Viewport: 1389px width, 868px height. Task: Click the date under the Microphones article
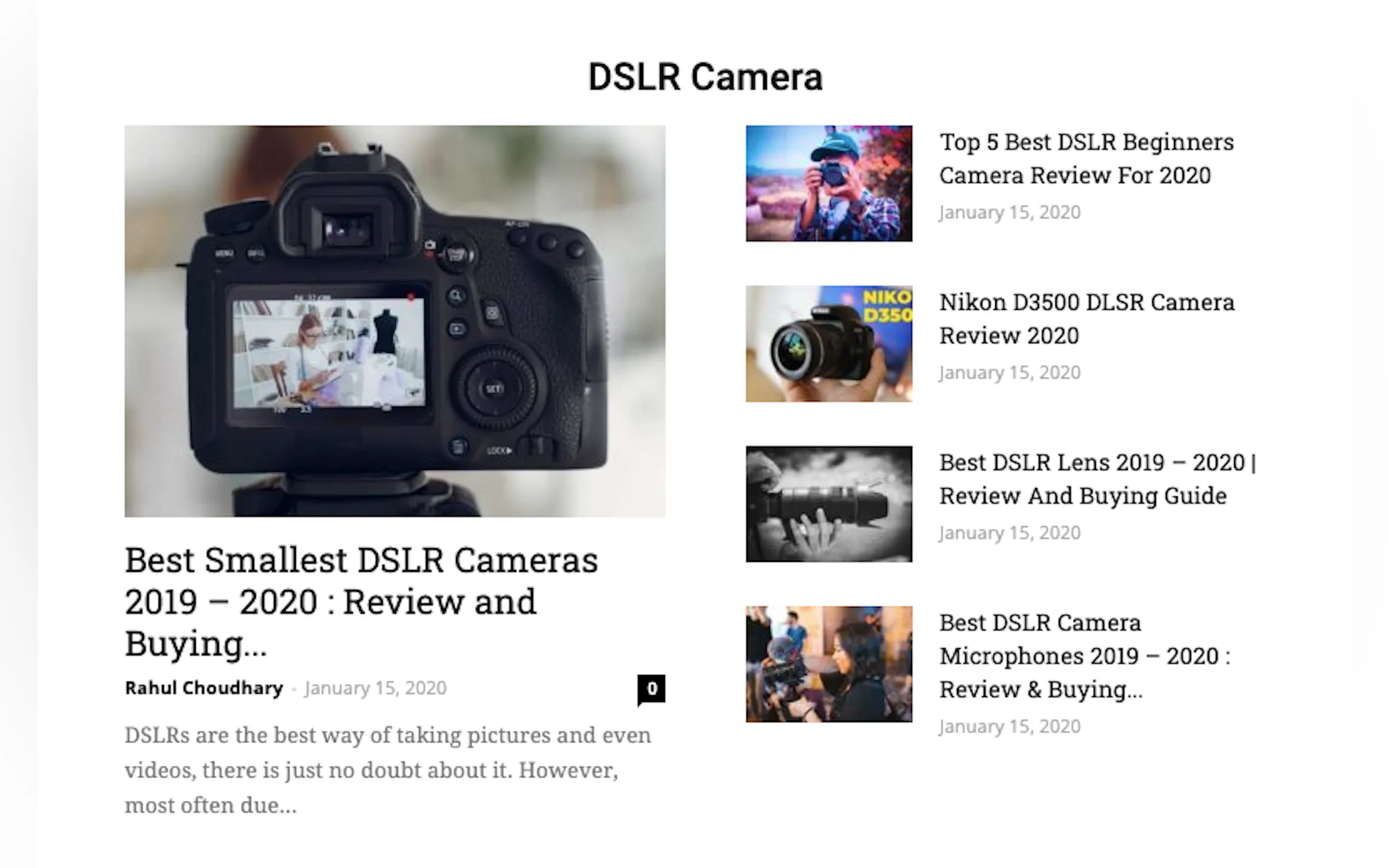1009,726
